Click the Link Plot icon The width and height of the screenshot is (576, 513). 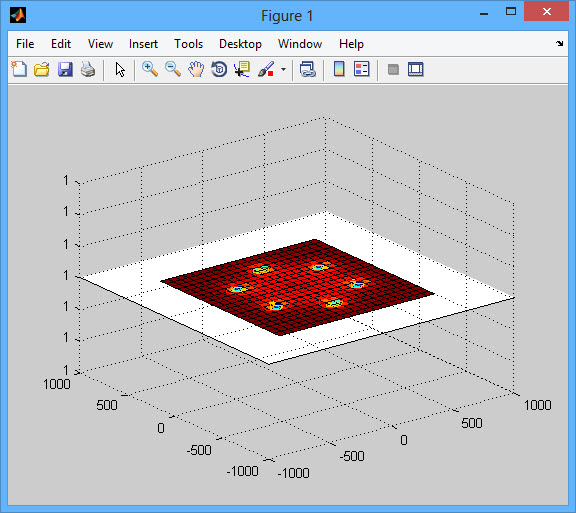(x=307, y=69)
